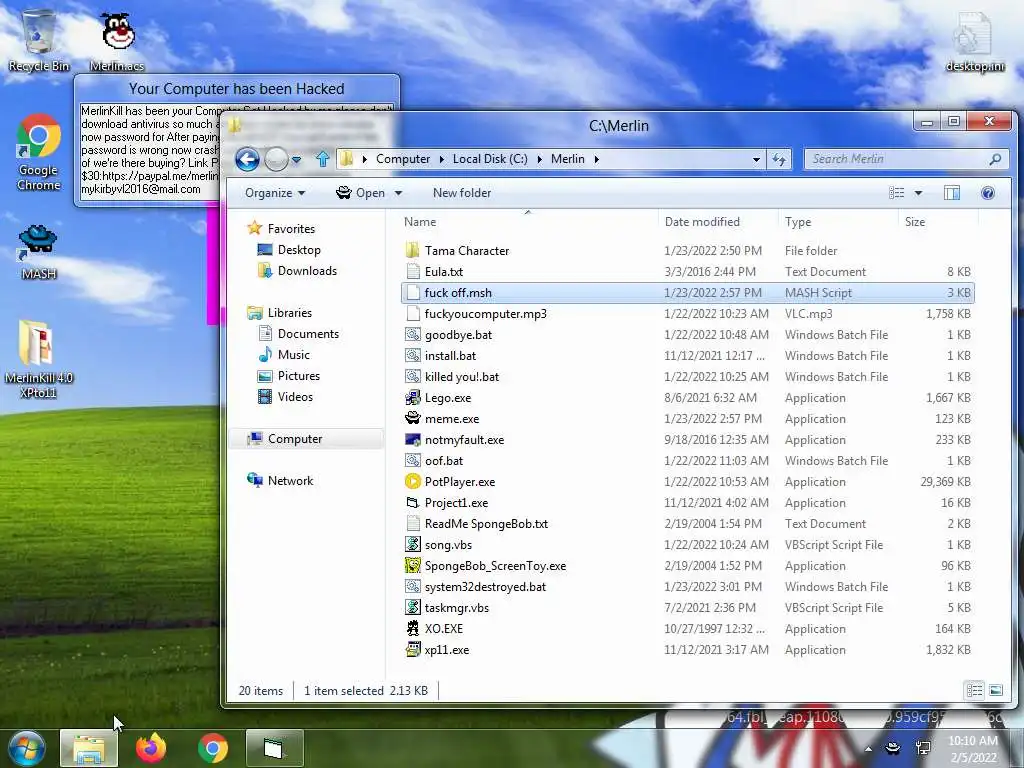Click the Windows Explorer taskbar button
The image size is (1024, 768).
tap(89, 748)
